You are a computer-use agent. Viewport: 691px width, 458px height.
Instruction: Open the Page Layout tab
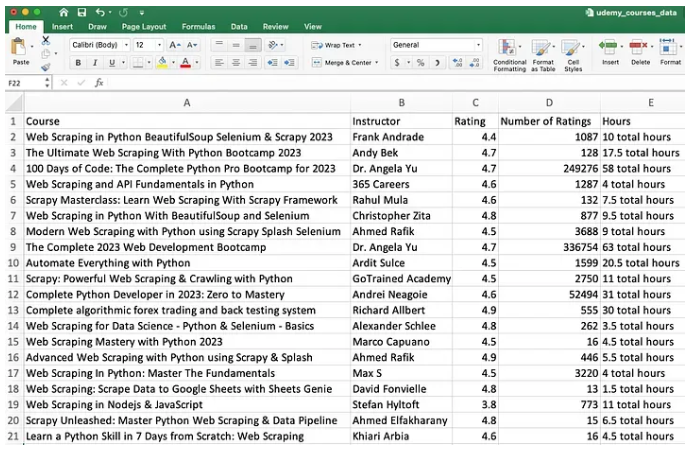144,26
